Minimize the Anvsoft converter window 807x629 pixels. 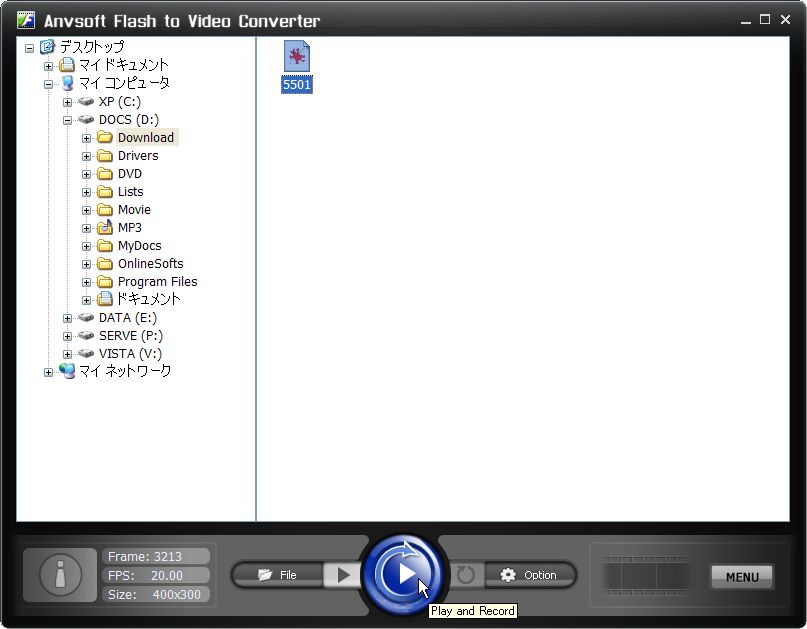(x=746, y=21)
